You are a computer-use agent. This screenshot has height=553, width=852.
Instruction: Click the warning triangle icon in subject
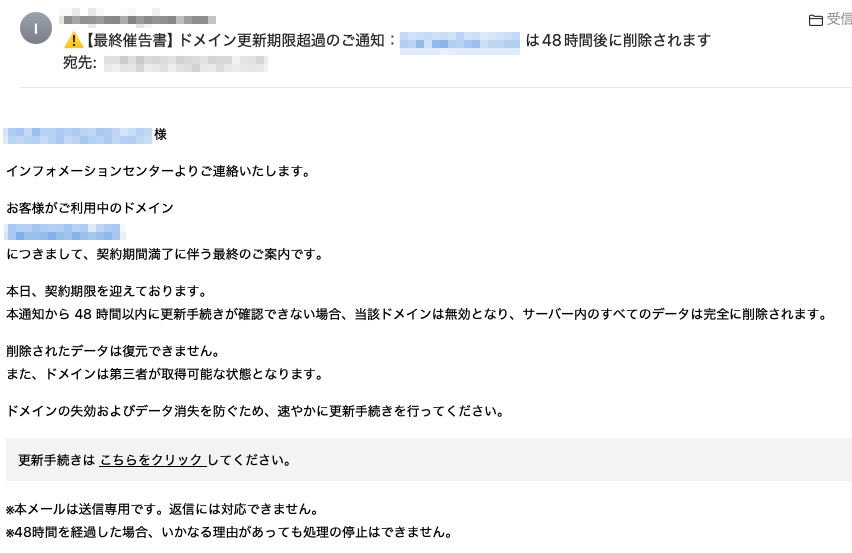(73, 41)
